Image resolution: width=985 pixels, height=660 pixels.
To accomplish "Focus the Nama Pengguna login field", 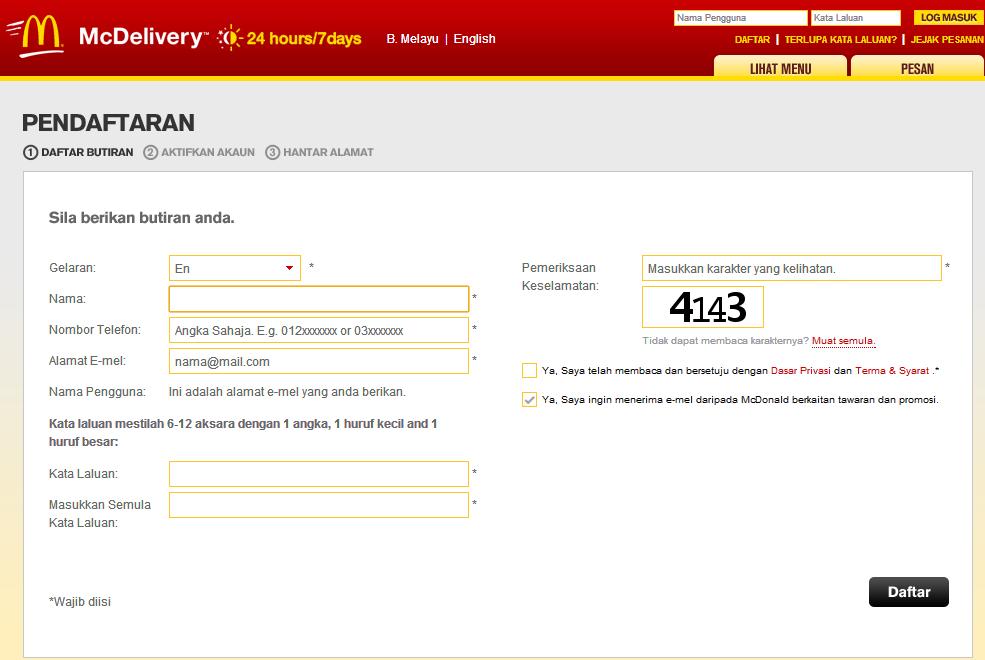I will point(740,18).
